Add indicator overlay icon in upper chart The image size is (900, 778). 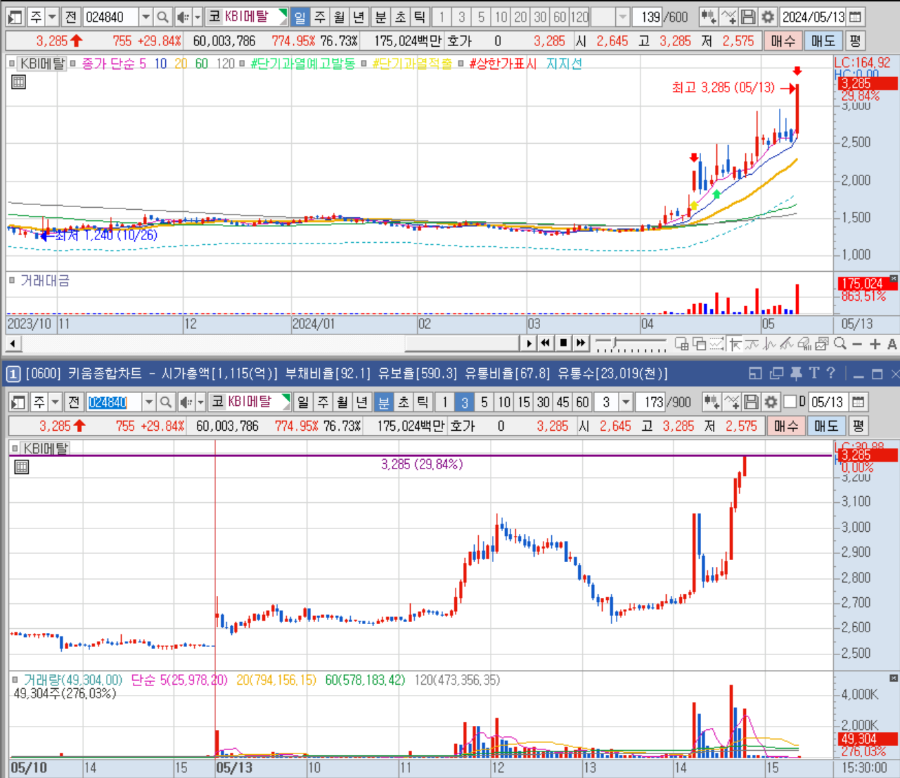tap(728, 17)
